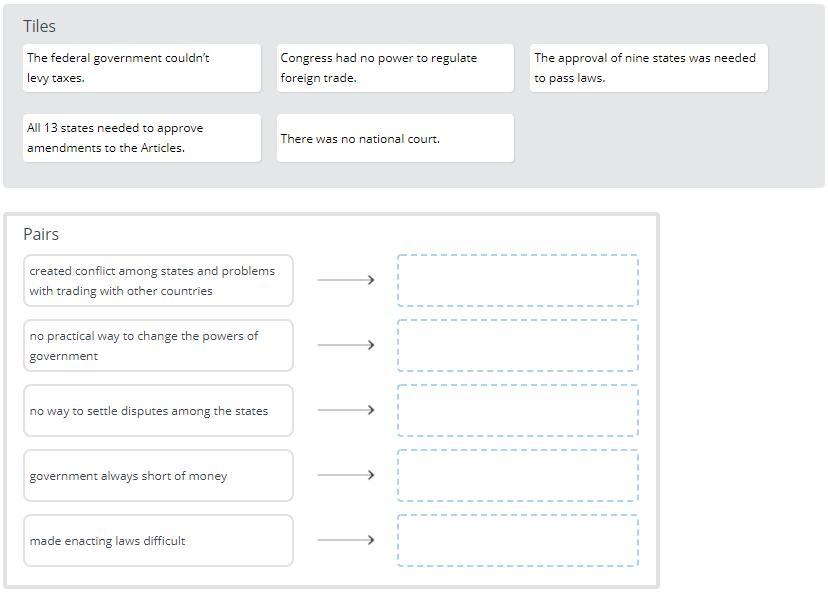Image resolution: width=828 pixels, height=592 pixels.
Task: Choose the tile about all 13 states approving amendments
Action: point(141,138)
